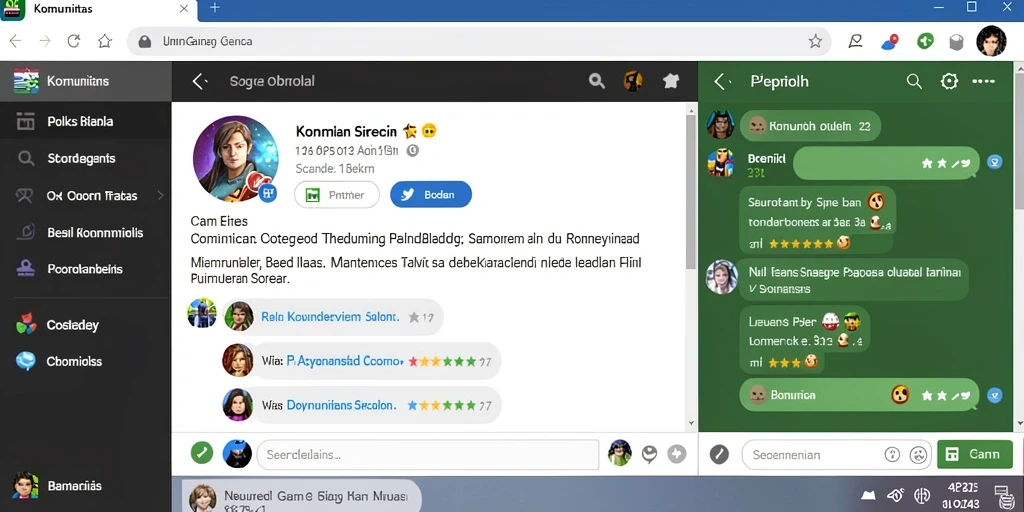Toggle the blue check badge next to the Bonurica message

994,395
